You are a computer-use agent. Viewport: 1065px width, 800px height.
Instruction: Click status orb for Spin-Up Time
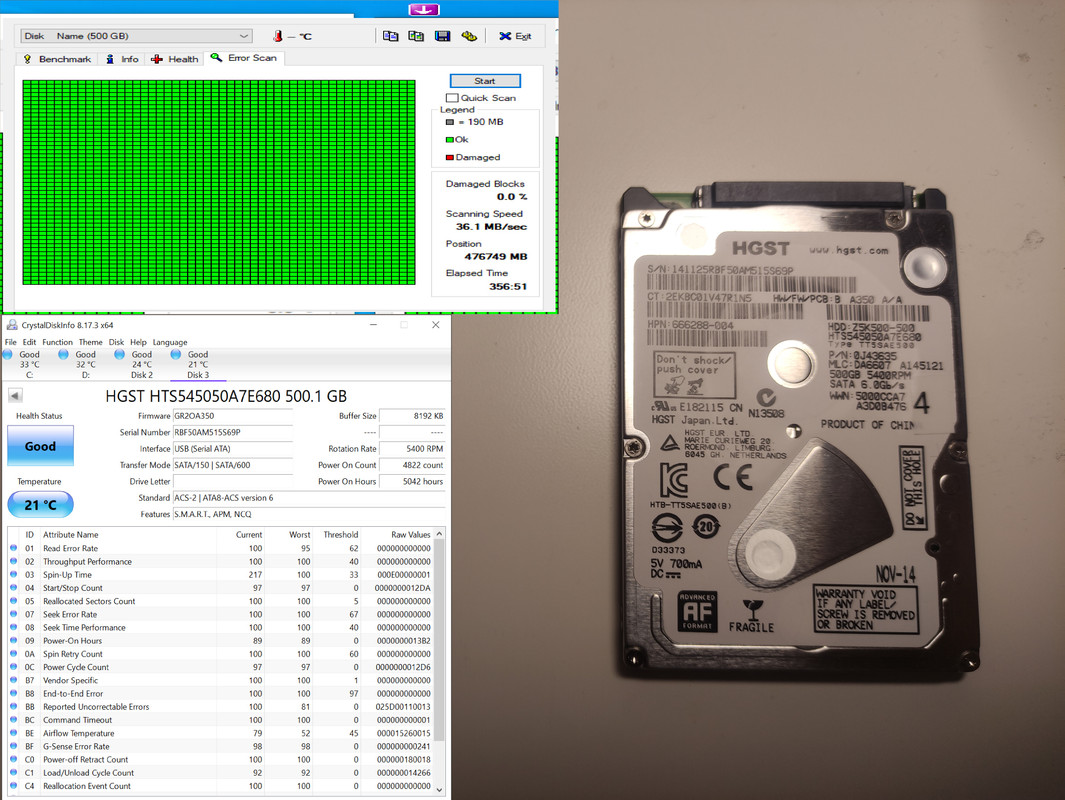[14, 575]
